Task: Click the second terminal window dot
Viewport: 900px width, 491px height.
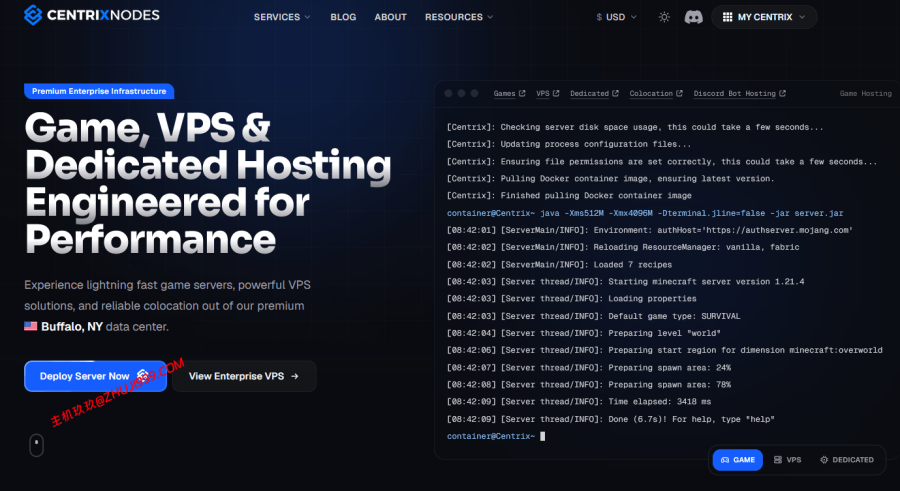Action: tap(461, 93)
